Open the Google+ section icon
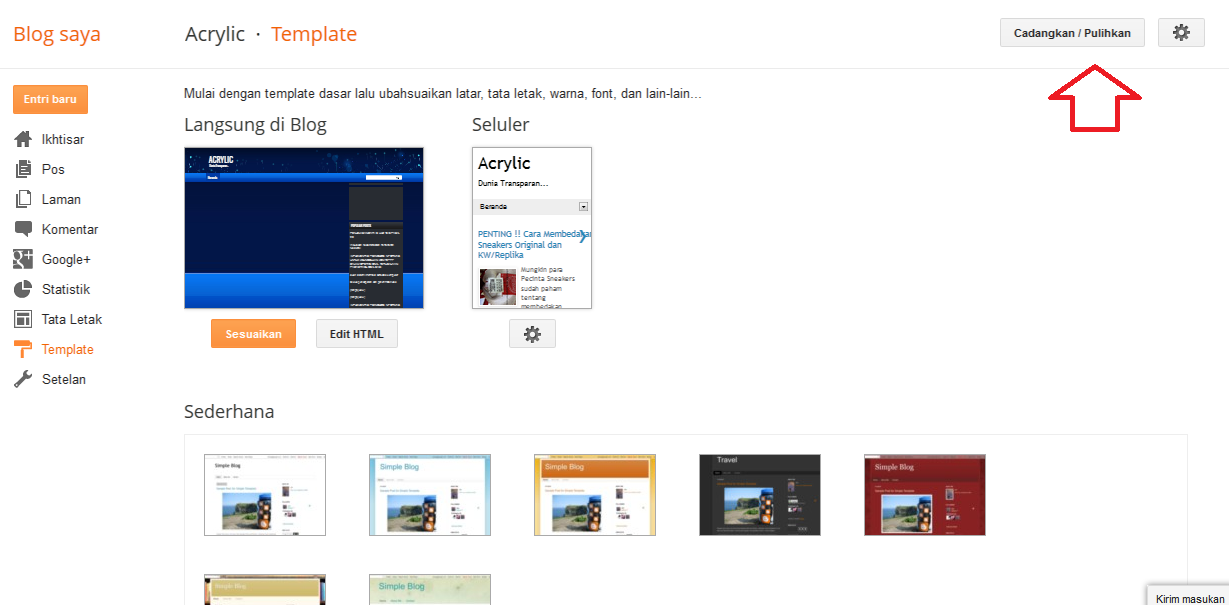Screen dimensions: 1229x605 pyautogui.click(x=22, y=259)
